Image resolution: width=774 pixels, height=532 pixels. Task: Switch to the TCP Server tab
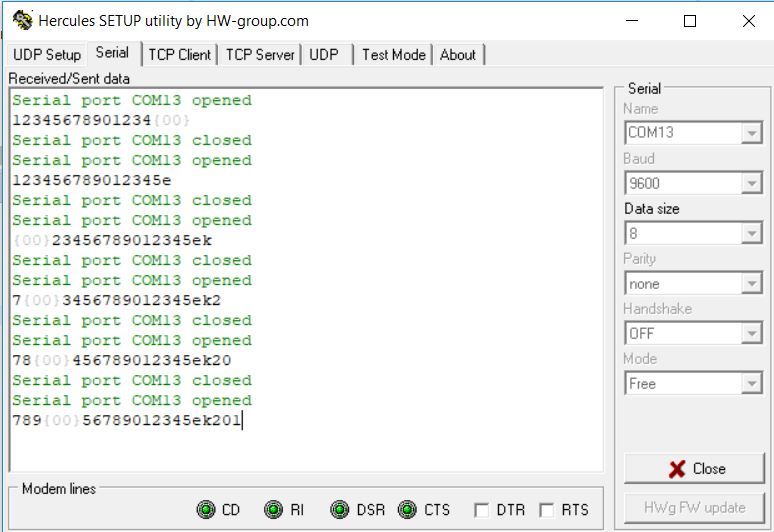pos(260,54)
